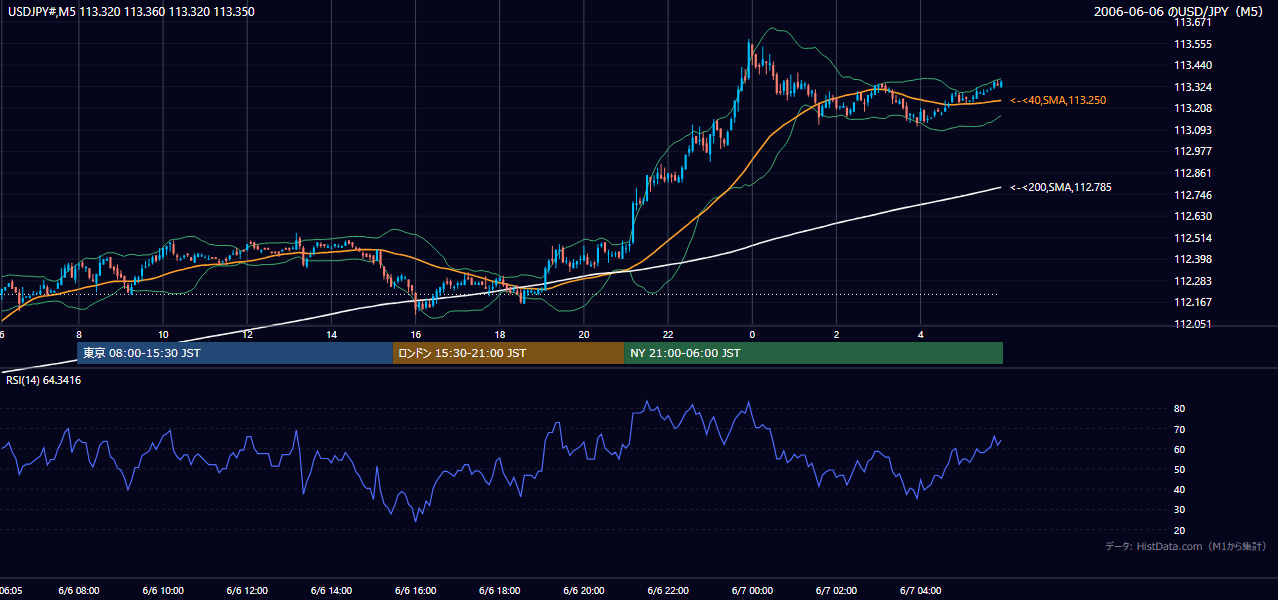Click the 40,SMA,113.250 moving average label
Image resolution: width=1278 pixels, height=600 pixels.
(1058, 101)
